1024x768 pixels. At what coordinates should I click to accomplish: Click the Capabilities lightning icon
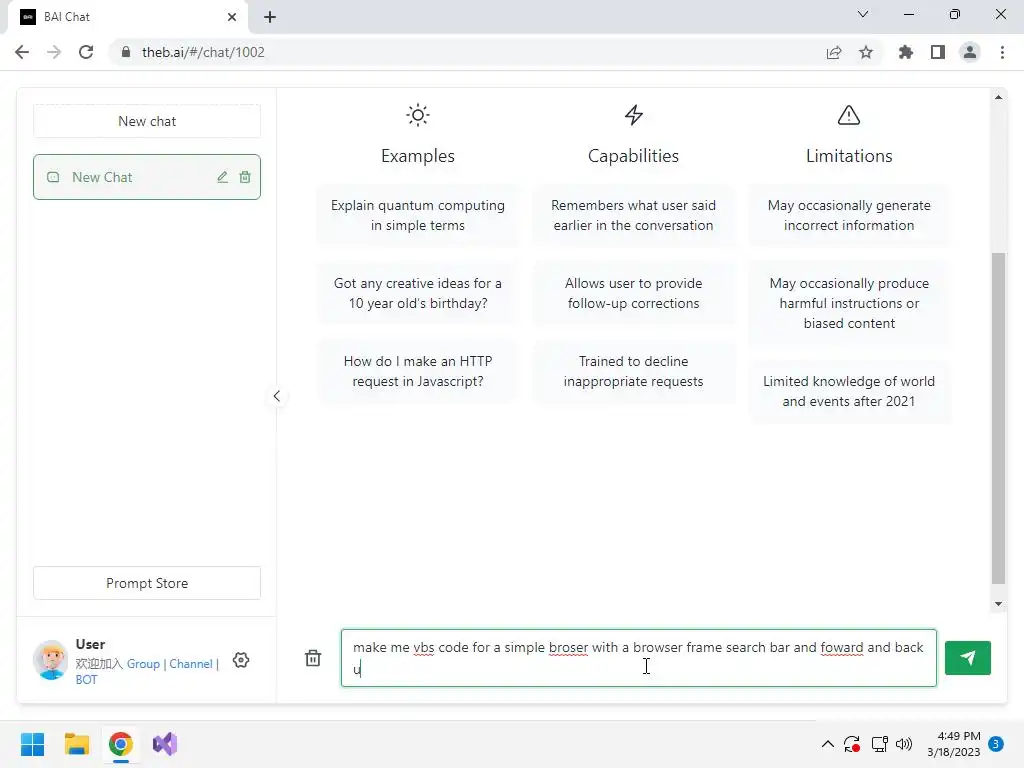pos(633,116)
